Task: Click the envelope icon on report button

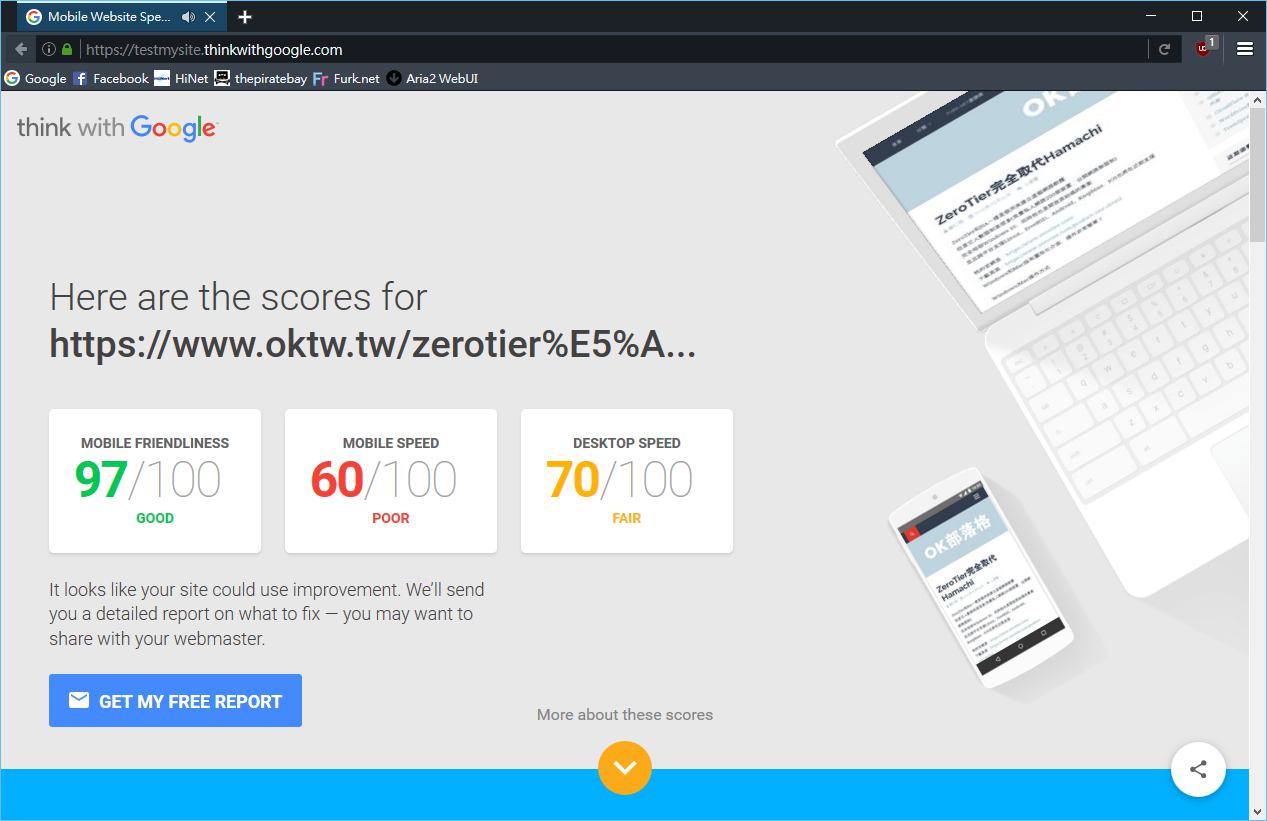Action: tap(79, 700)
